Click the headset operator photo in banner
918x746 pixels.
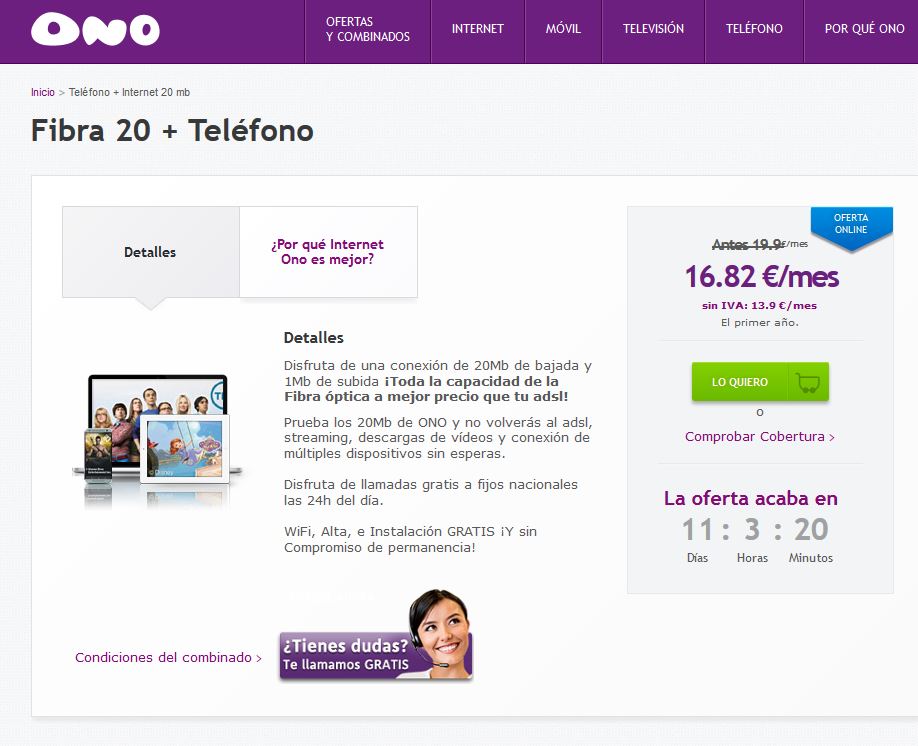(440, 631)
